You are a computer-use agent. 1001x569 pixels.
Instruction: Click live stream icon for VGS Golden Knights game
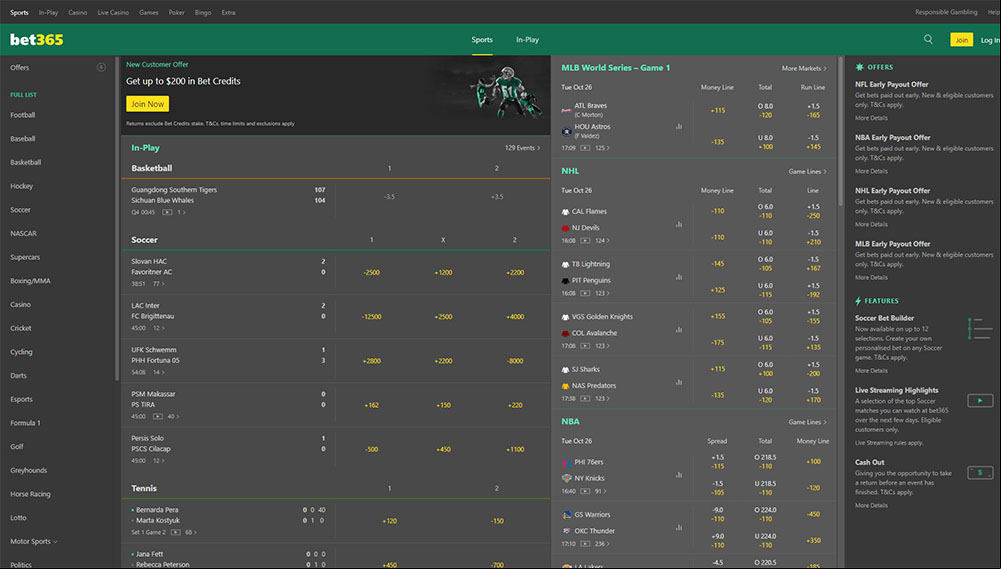585,345
